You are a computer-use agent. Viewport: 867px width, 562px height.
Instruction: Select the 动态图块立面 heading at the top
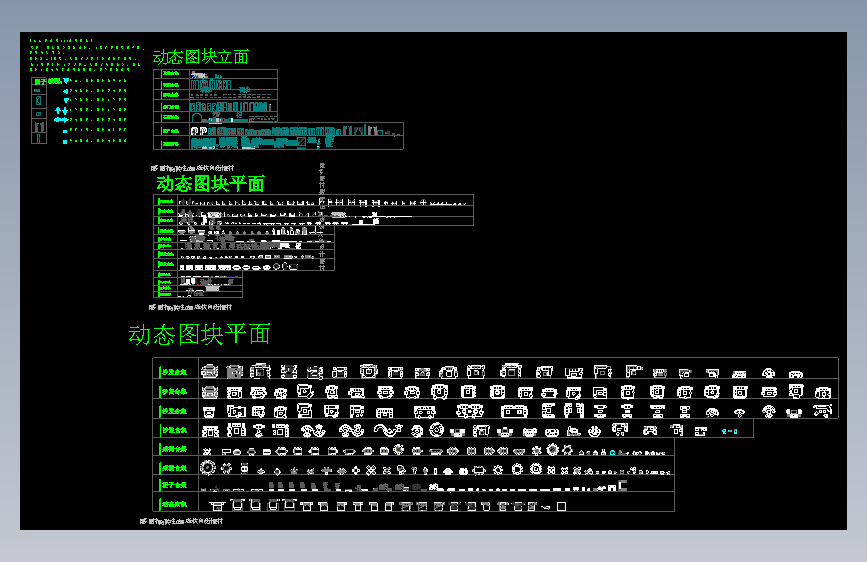pos(201,56)
